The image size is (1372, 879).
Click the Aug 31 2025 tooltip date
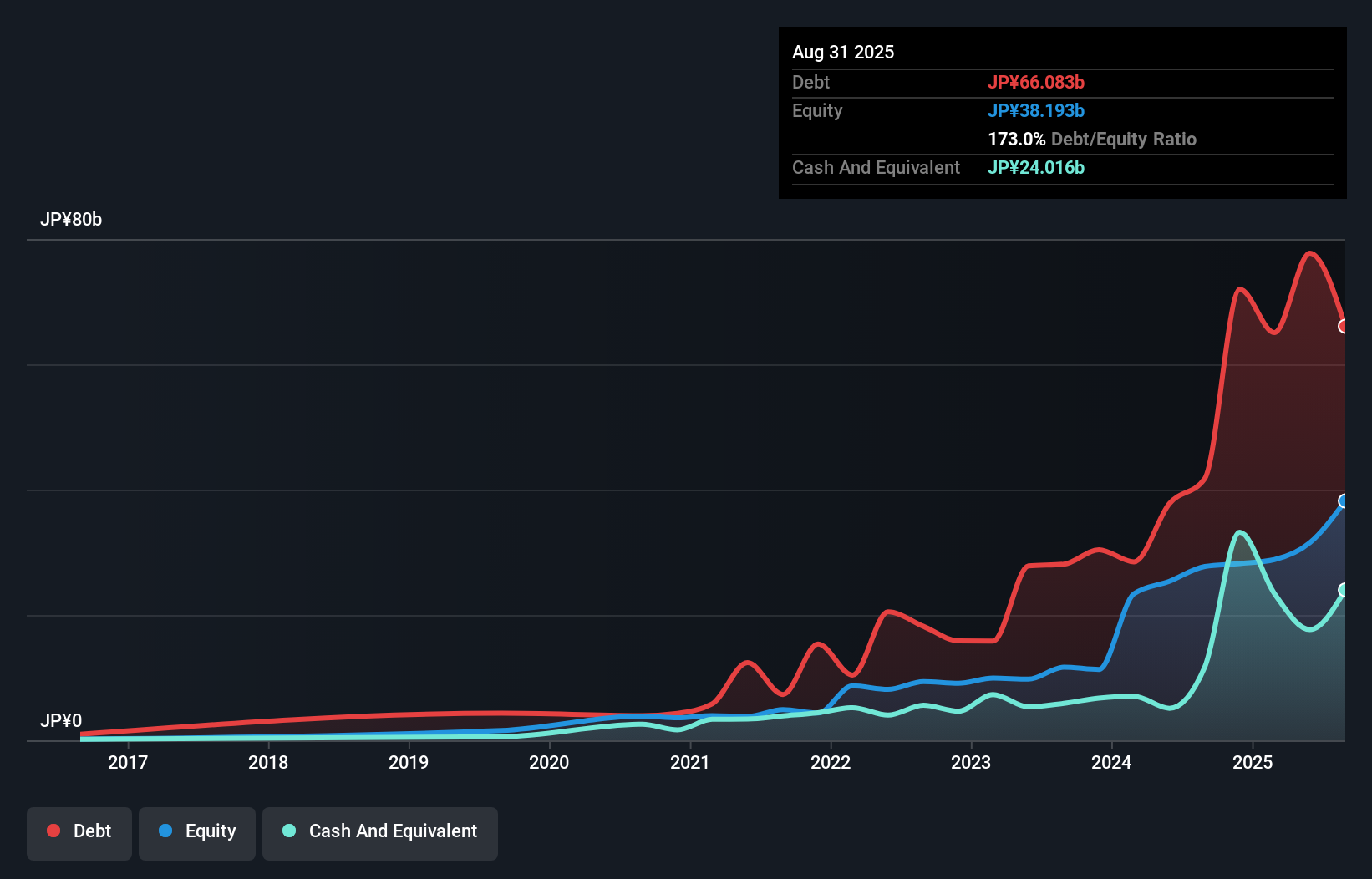point(843,52)
